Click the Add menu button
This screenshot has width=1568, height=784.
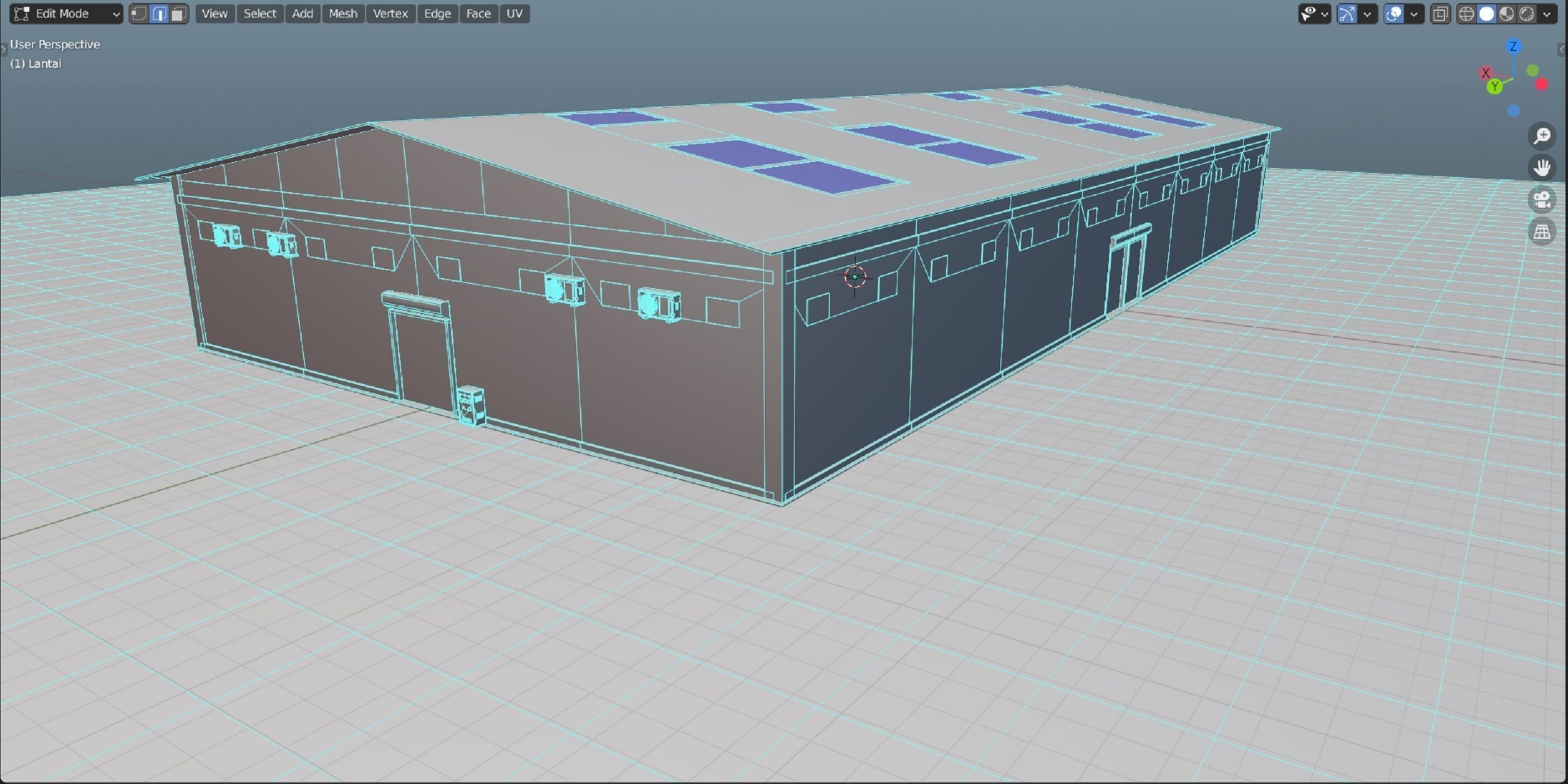tap(303, 13)
